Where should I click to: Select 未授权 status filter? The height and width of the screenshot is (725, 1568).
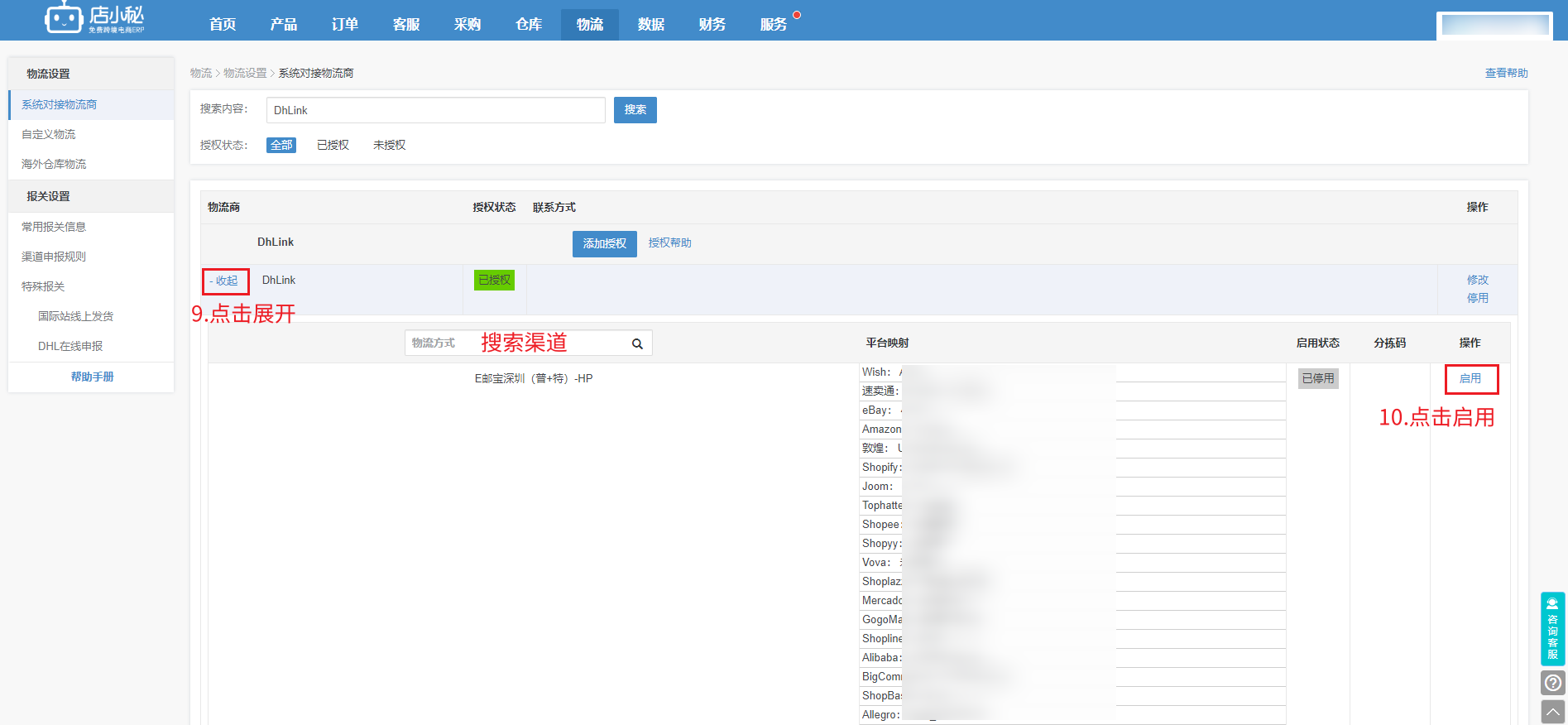(x=389, y=145)
